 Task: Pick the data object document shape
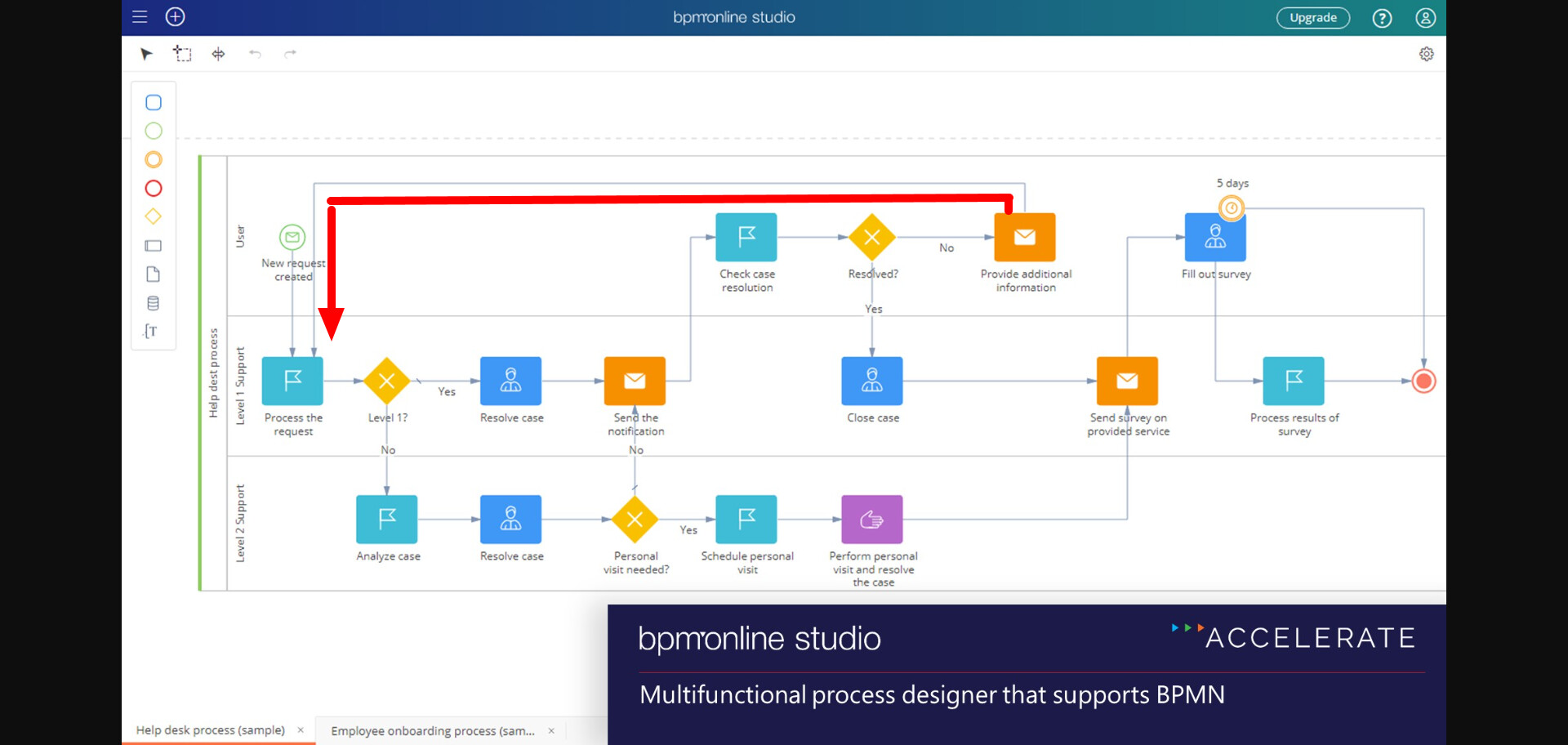click(x=154, y=274)
